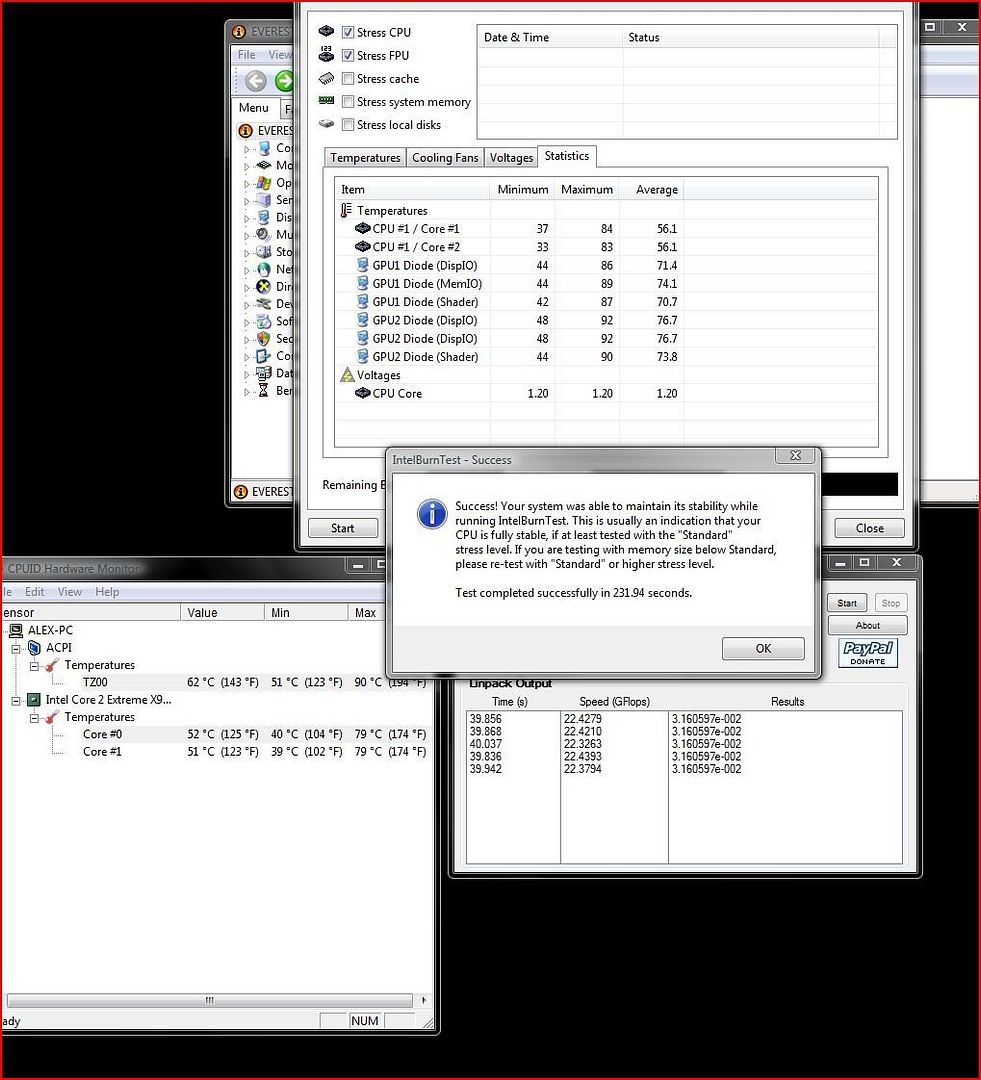Select the Network globe icon in EVEREST
Image resolution: width=981 pixels, height=1080 pixels.
(264, 269)
